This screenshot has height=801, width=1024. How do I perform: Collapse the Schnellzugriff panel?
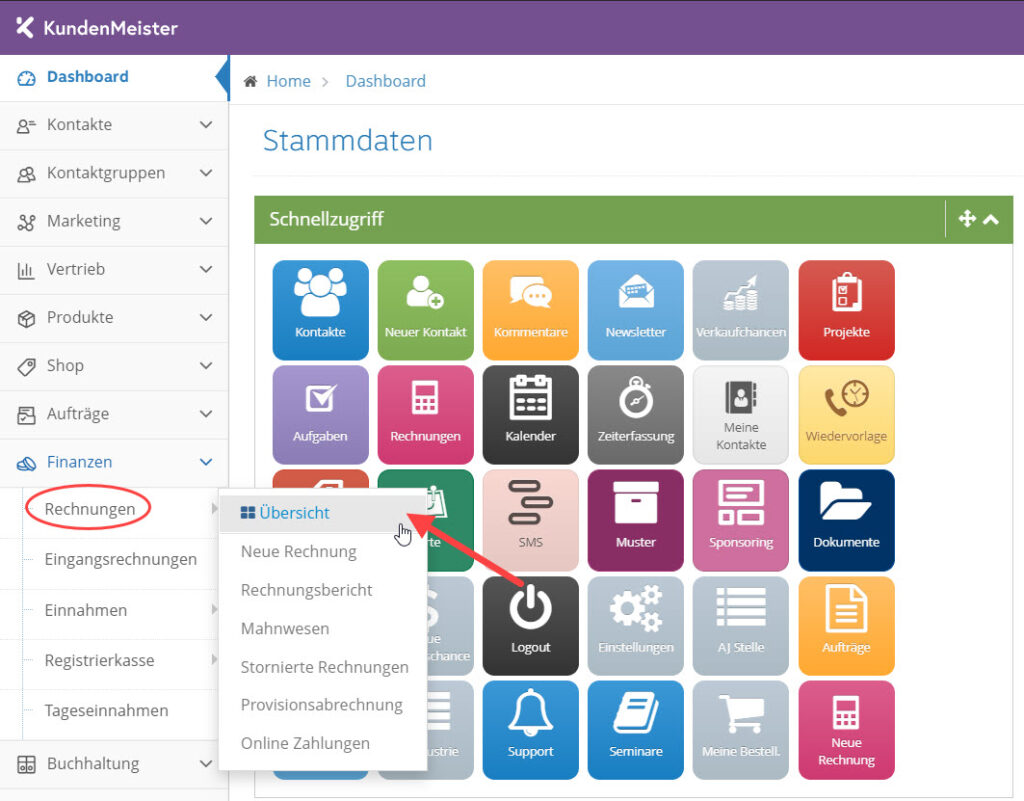(991, 219)
